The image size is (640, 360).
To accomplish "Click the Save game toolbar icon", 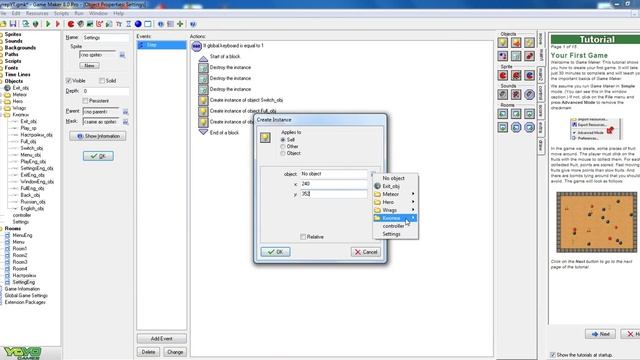I will pos(13,24).
